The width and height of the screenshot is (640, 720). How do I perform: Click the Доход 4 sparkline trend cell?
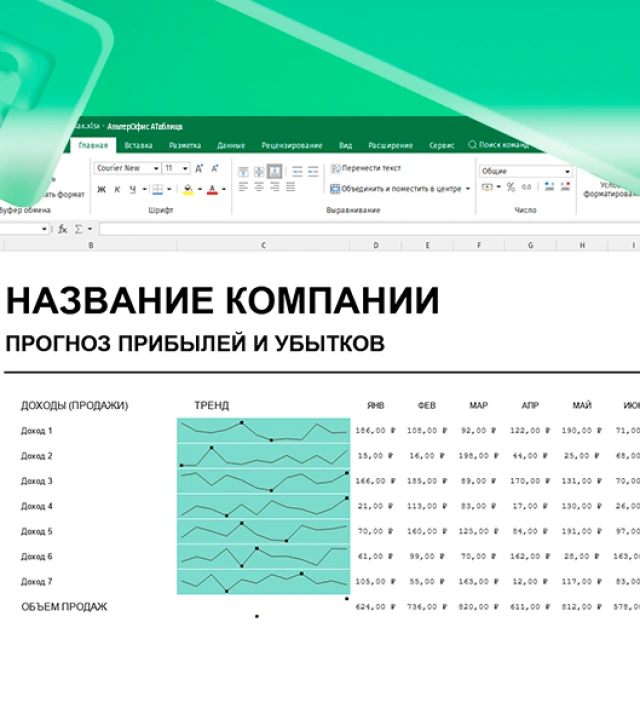[264, 506]
